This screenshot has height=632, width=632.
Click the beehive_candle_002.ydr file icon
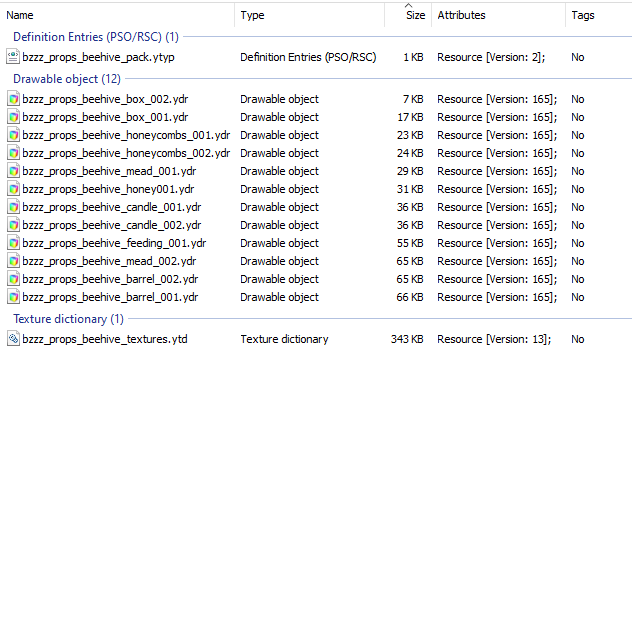(x=13, y=225)
